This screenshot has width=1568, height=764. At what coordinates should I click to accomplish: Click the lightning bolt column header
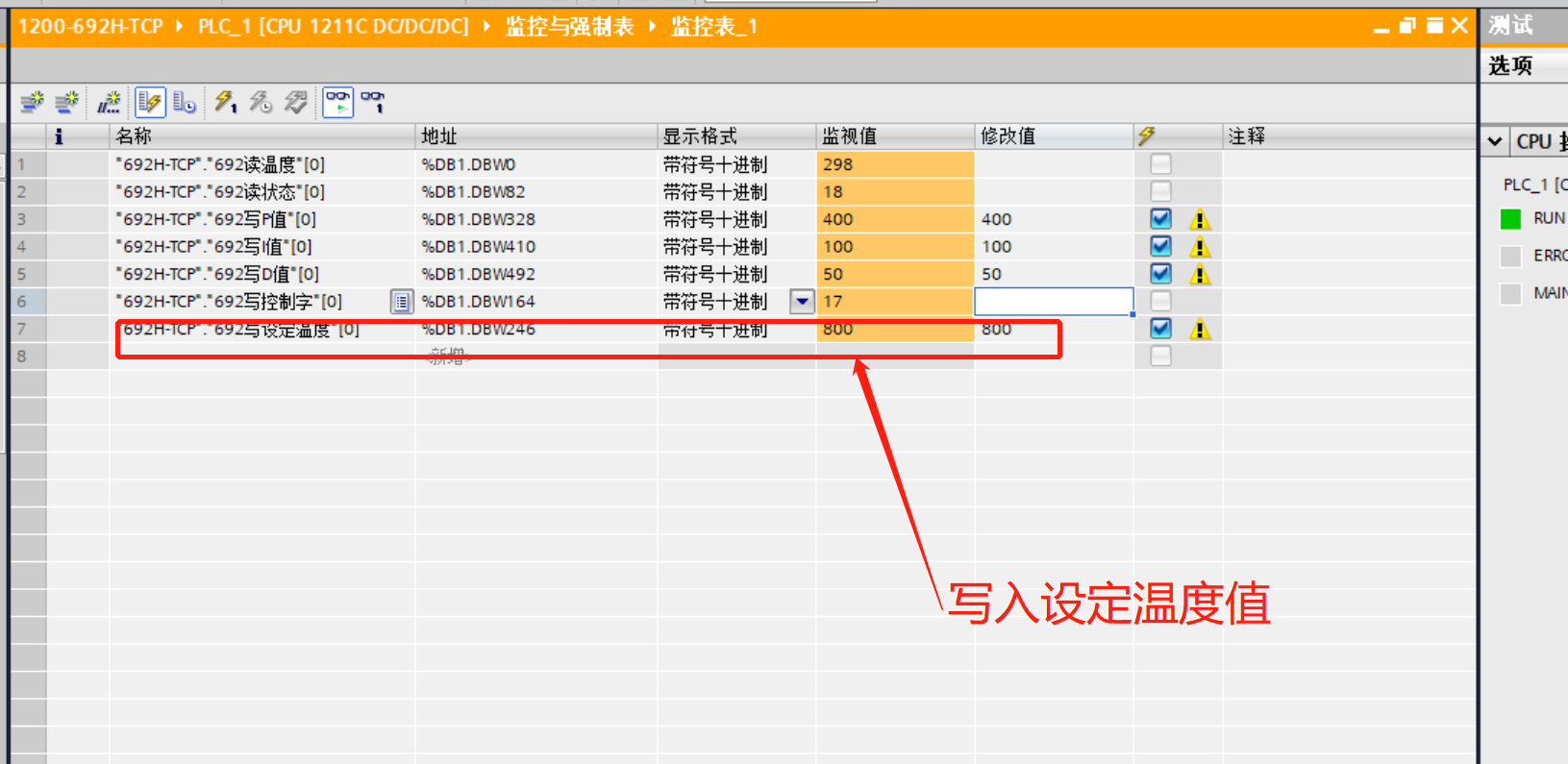1147,136
